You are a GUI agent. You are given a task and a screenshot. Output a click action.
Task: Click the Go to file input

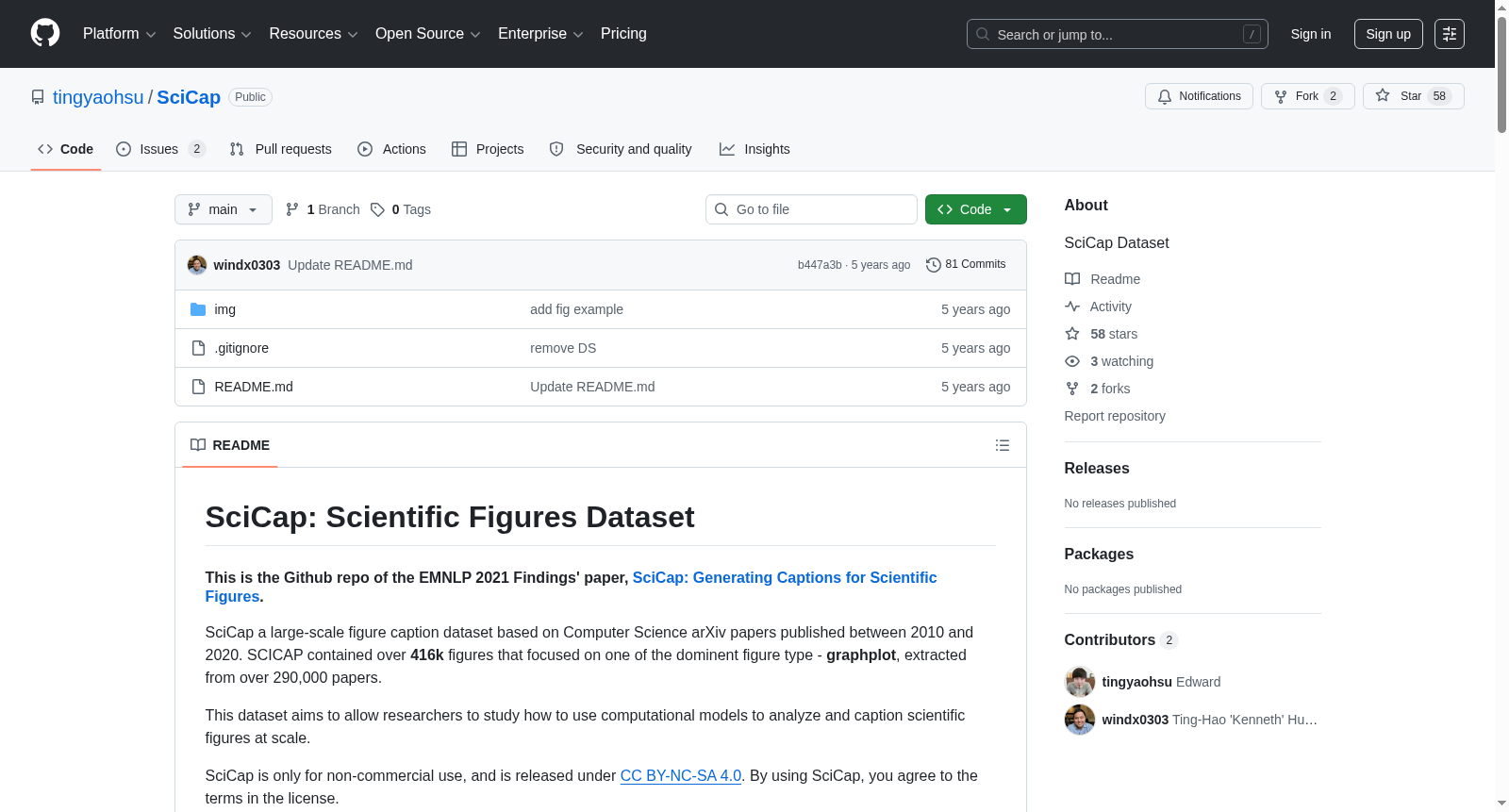811,209
